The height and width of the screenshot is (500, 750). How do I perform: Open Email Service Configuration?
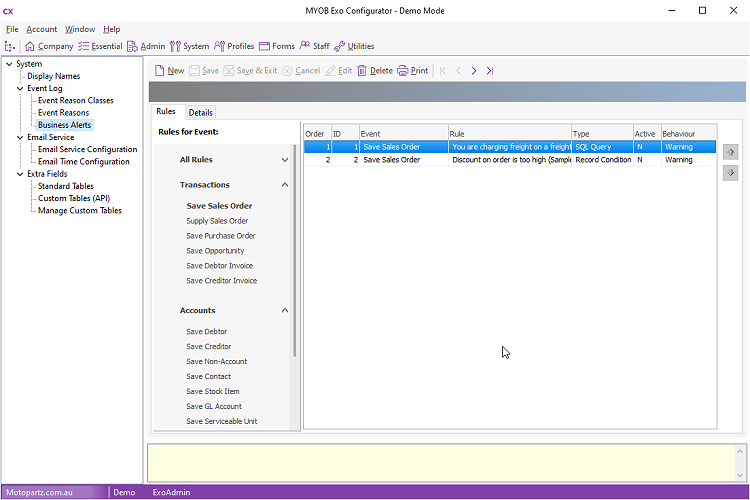pyautogui.click(x=88, y=149)
